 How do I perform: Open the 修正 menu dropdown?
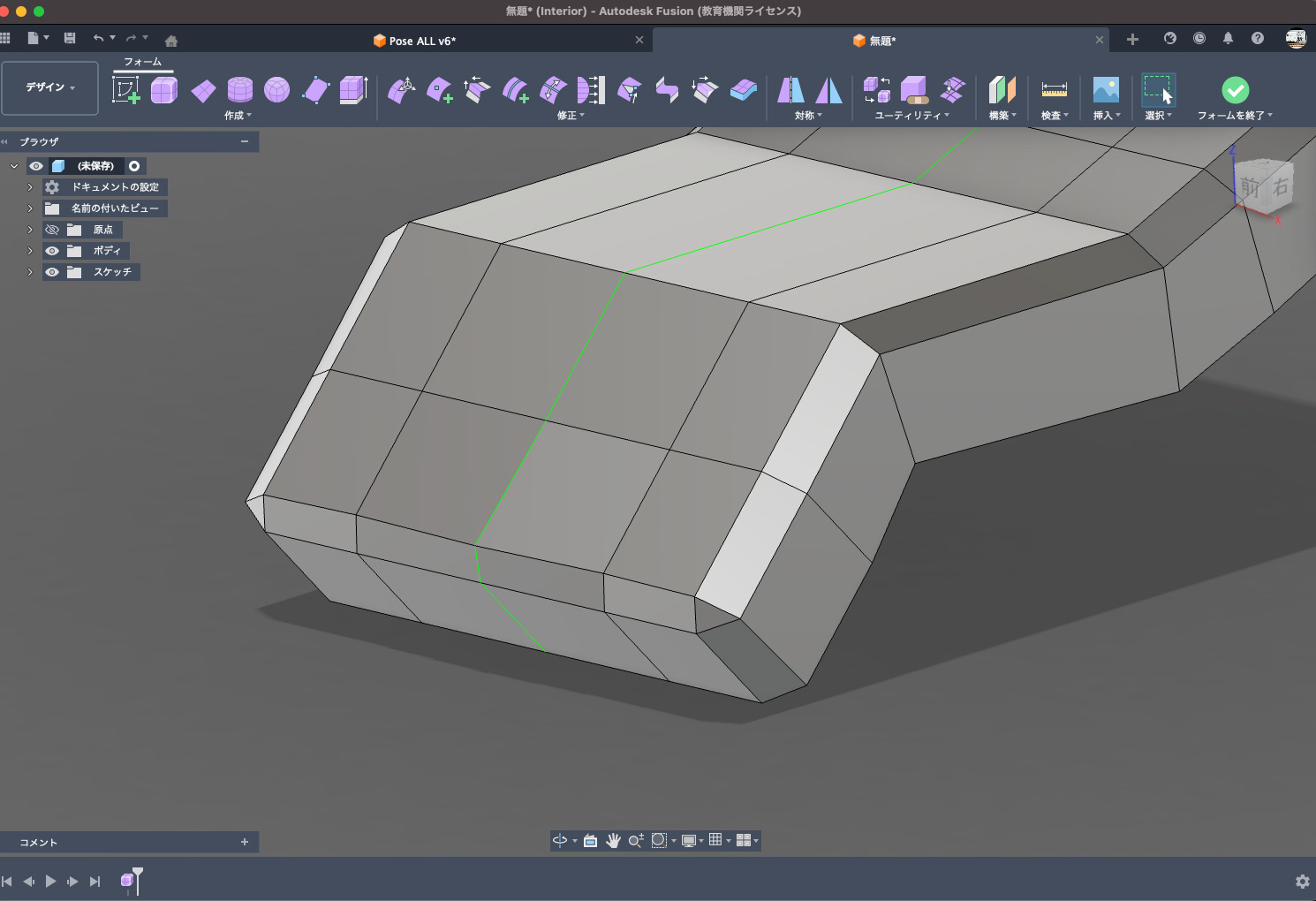571,116
